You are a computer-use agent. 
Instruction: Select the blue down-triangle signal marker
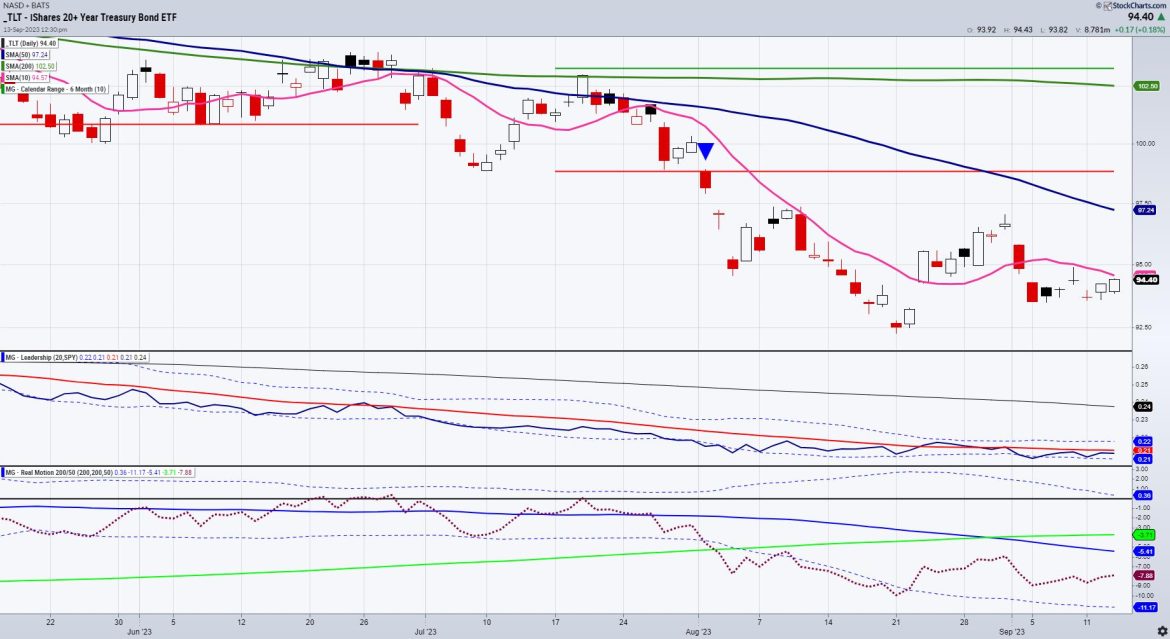click(x=705, y=150)
